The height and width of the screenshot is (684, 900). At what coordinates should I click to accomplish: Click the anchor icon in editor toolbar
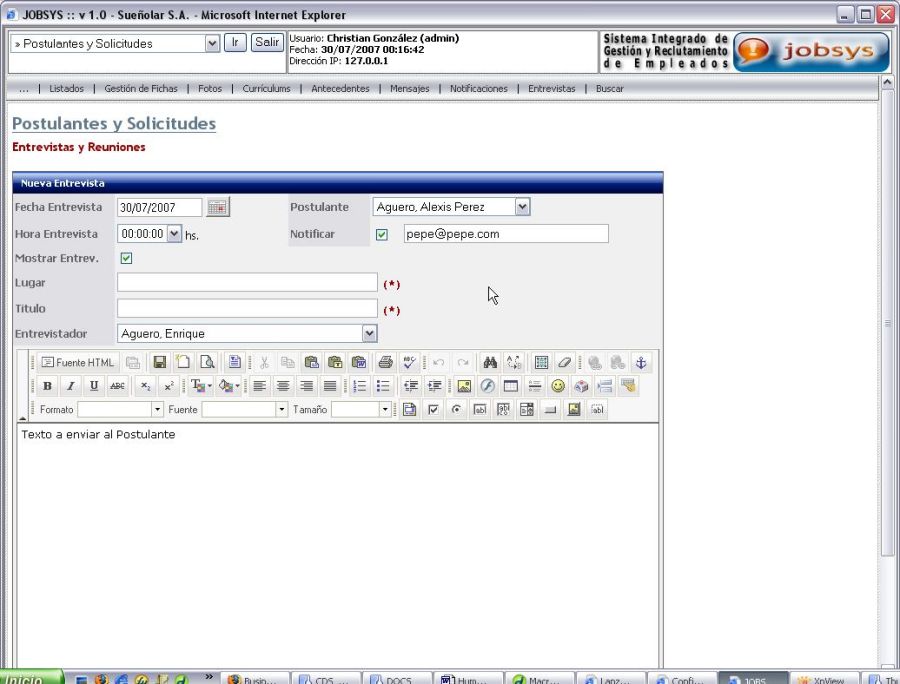[642, 362]
